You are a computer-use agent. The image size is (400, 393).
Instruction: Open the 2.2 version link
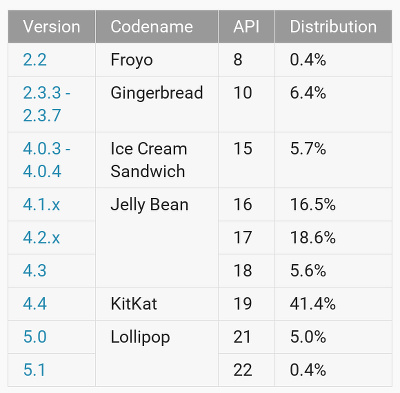(35, 60)
